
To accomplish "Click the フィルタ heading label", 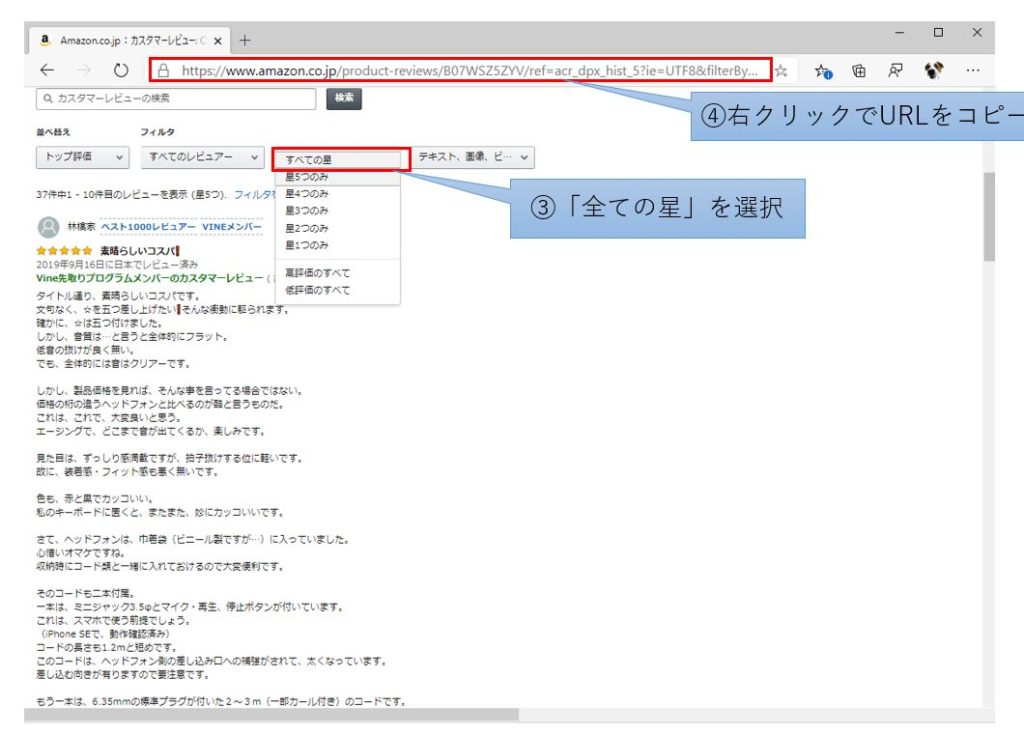I will pyautogui.click(x=157, y=132).
